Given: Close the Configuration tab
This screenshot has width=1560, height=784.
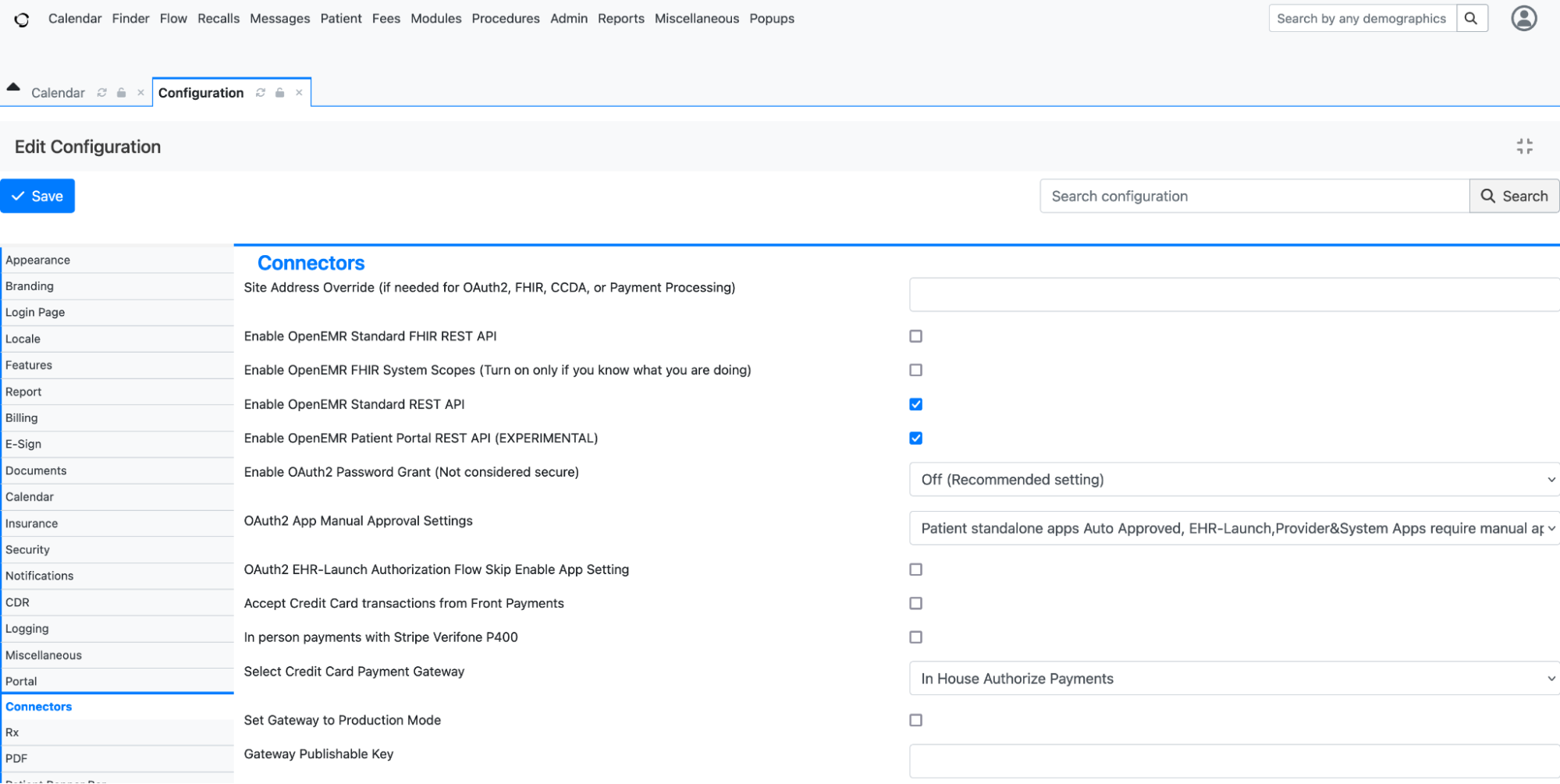Looking at the screenshot, I should 299,93.
